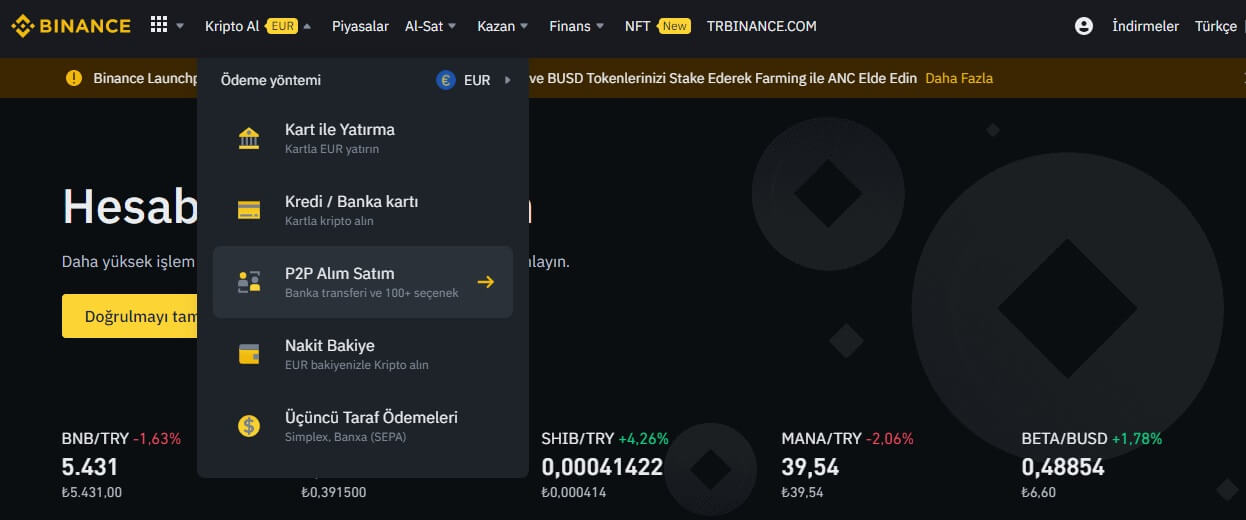1246x520 pixels.
Task: Click the New badge beside NFT
Action: (x=674, y=26)
